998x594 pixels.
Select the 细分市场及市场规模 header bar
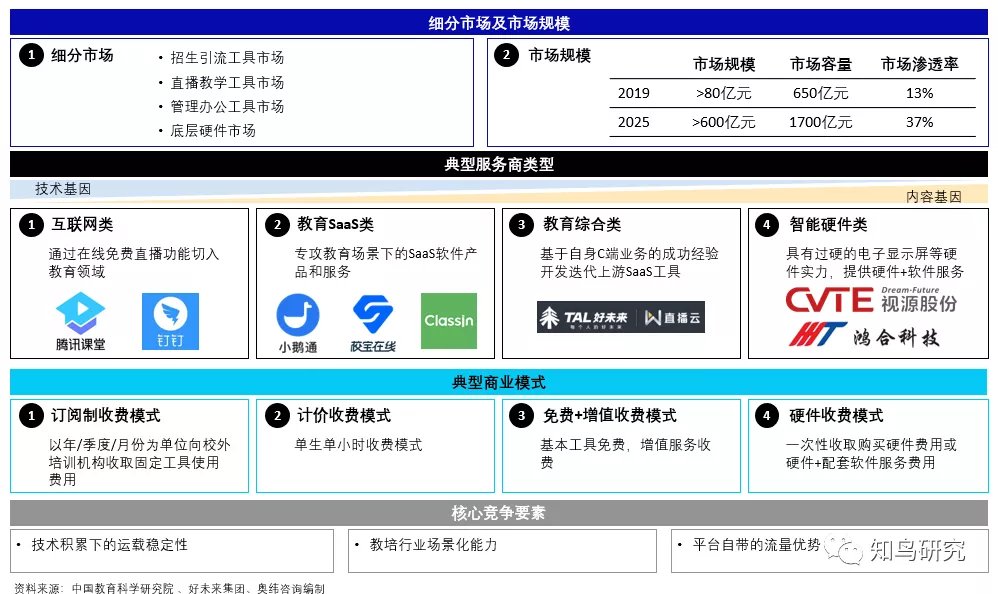pos(498,22)
